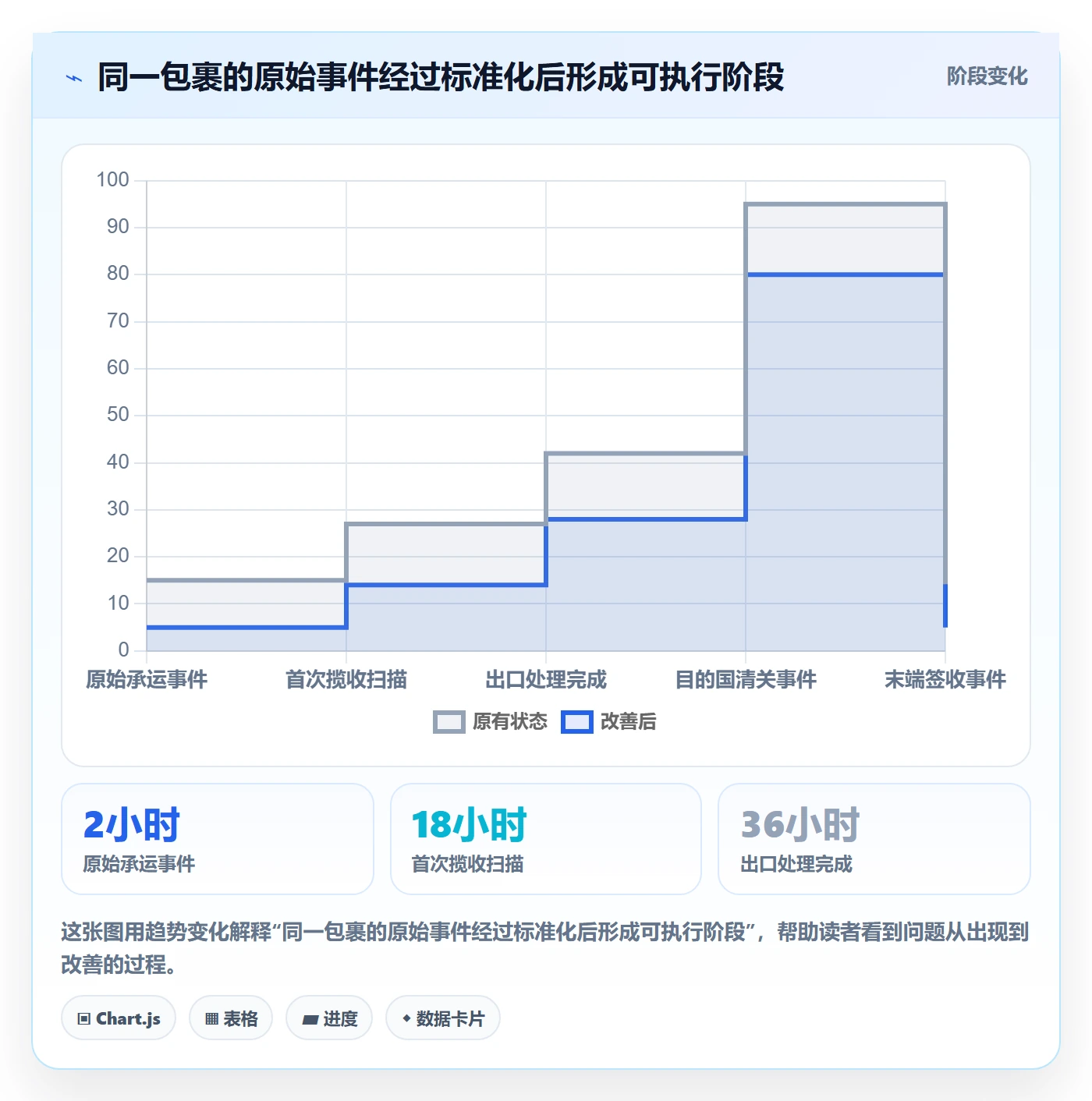The width and height of the screenshot is (1092, 1101).
Task: Select the 2小时 原始承运事件 card
Action: [218, 839]
